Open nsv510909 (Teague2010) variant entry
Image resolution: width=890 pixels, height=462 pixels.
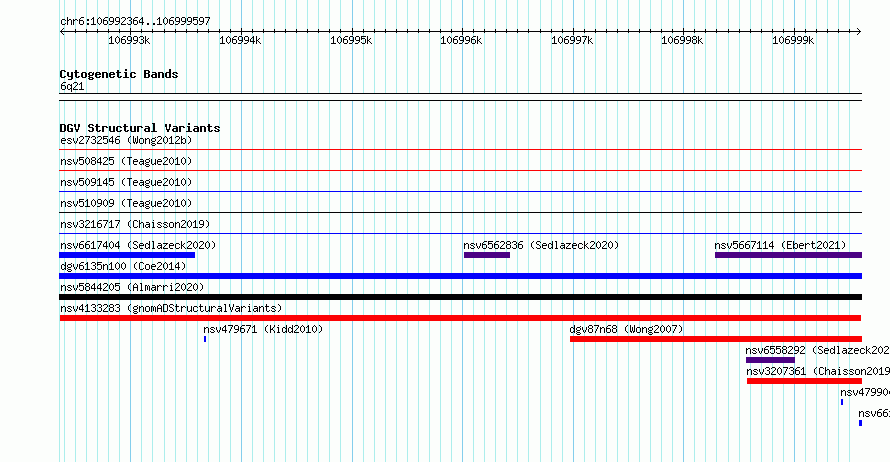coord(126,203)
